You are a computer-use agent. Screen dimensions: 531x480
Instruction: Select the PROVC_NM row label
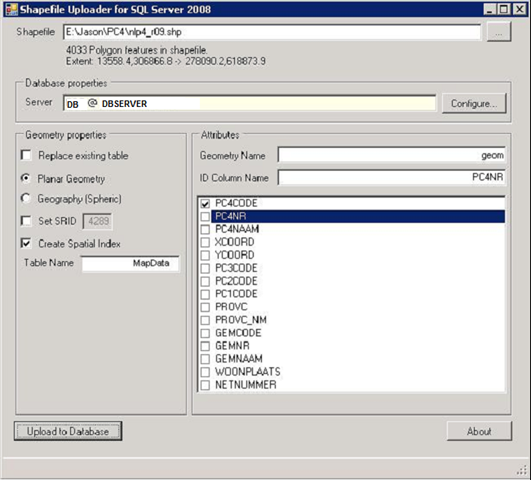pos(241,320)
